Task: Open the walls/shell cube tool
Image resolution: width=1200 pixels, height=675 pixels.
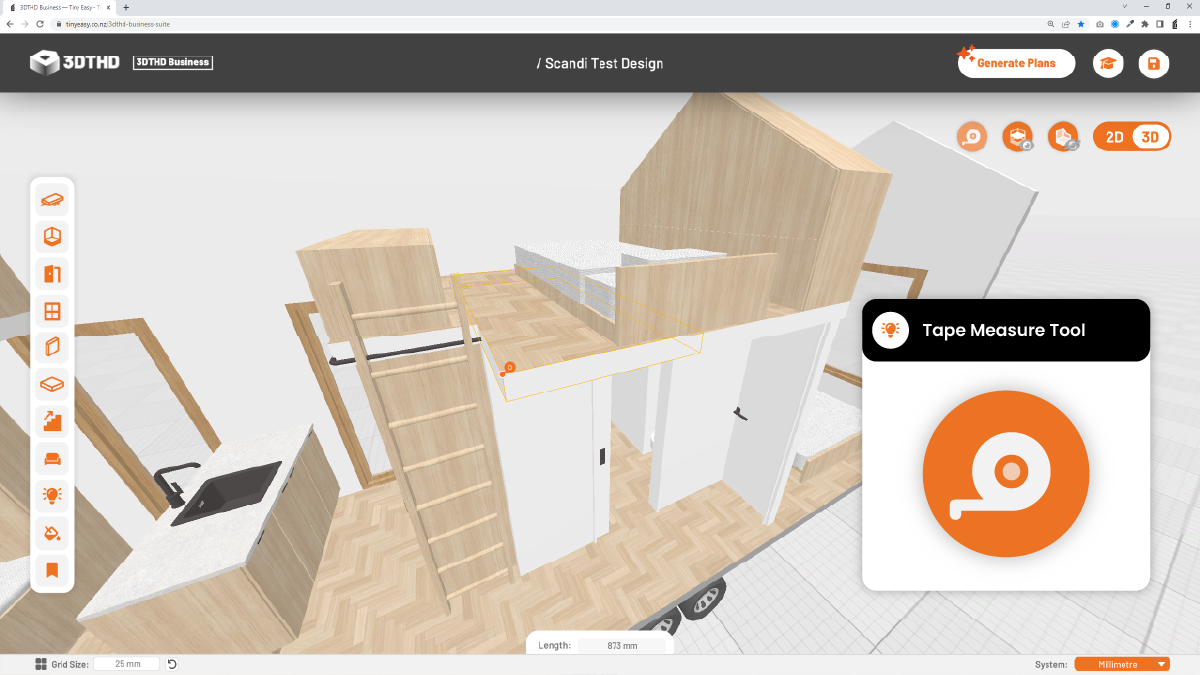Action: click(52, 237)
